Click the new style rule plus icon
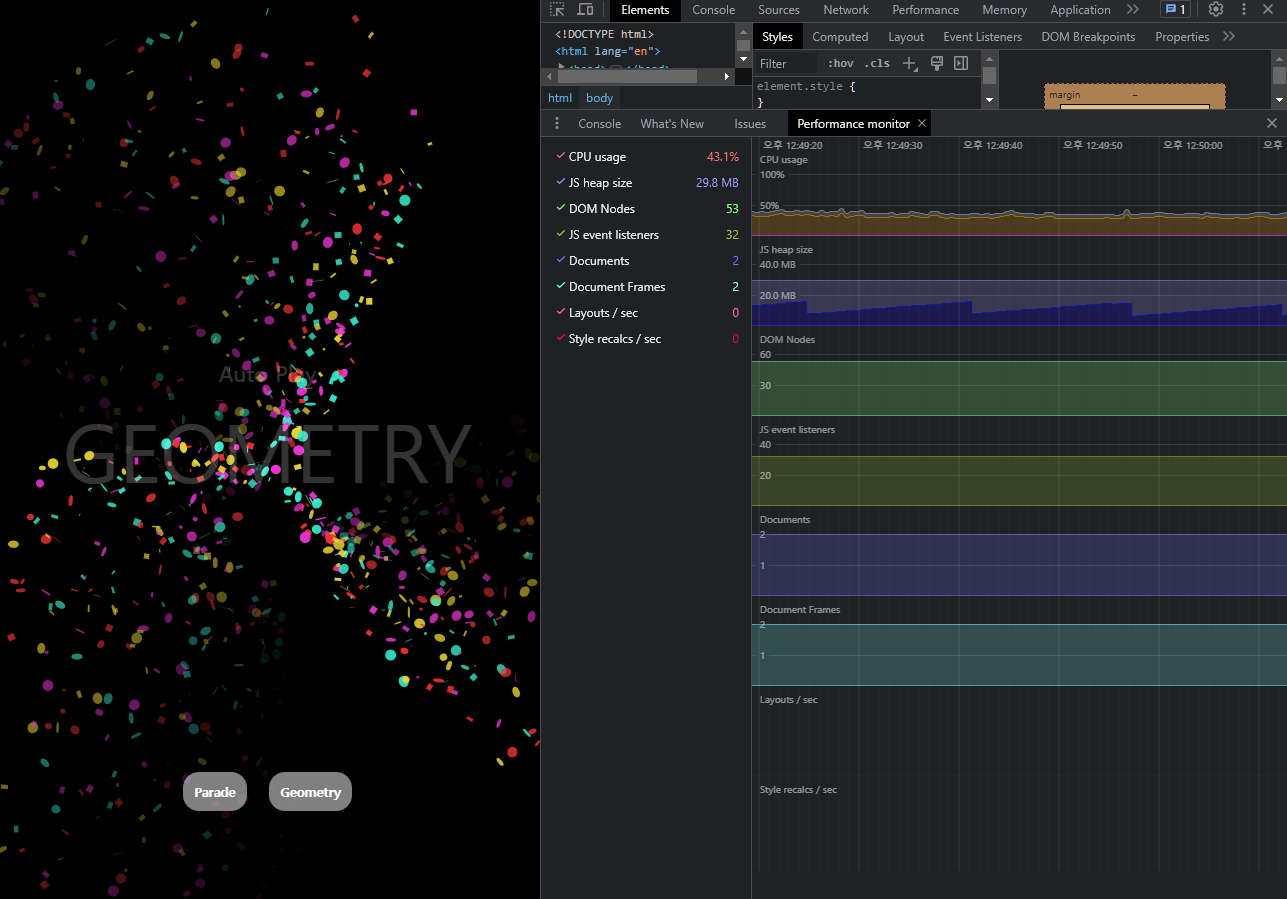 click(x=909, y=63)
